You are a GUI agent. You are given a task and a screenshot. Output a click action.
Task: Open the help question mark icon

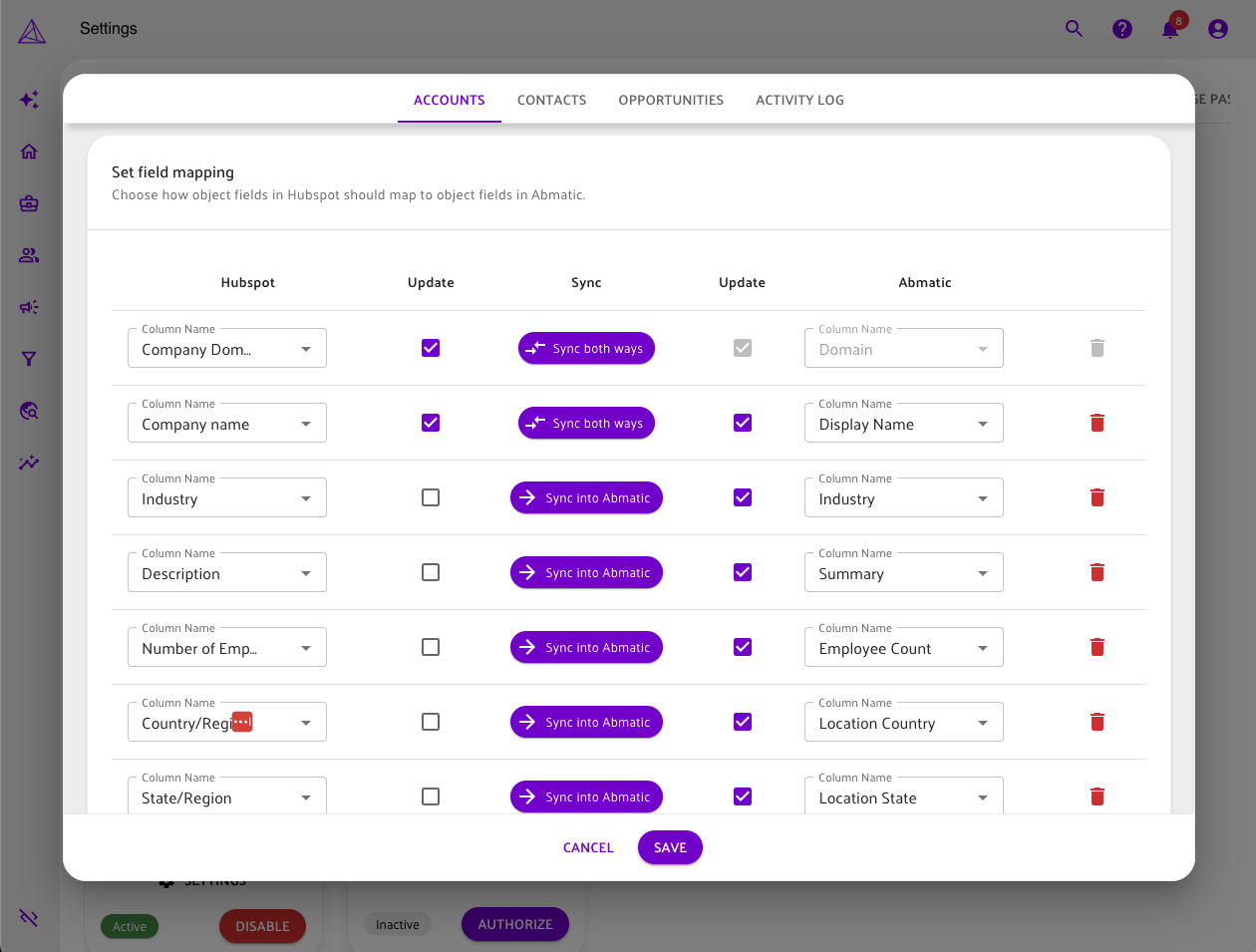(x=1122, y=29)
